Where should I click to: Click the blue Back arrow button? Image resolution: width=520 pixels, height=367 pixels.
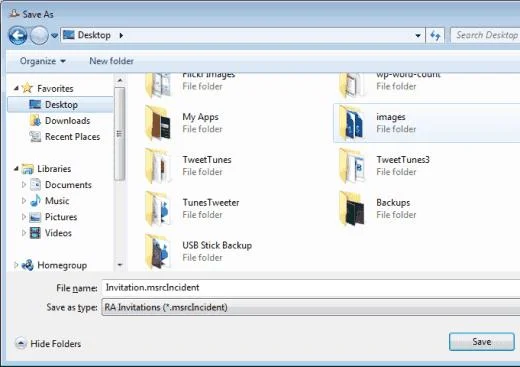(x=18, y=35)
